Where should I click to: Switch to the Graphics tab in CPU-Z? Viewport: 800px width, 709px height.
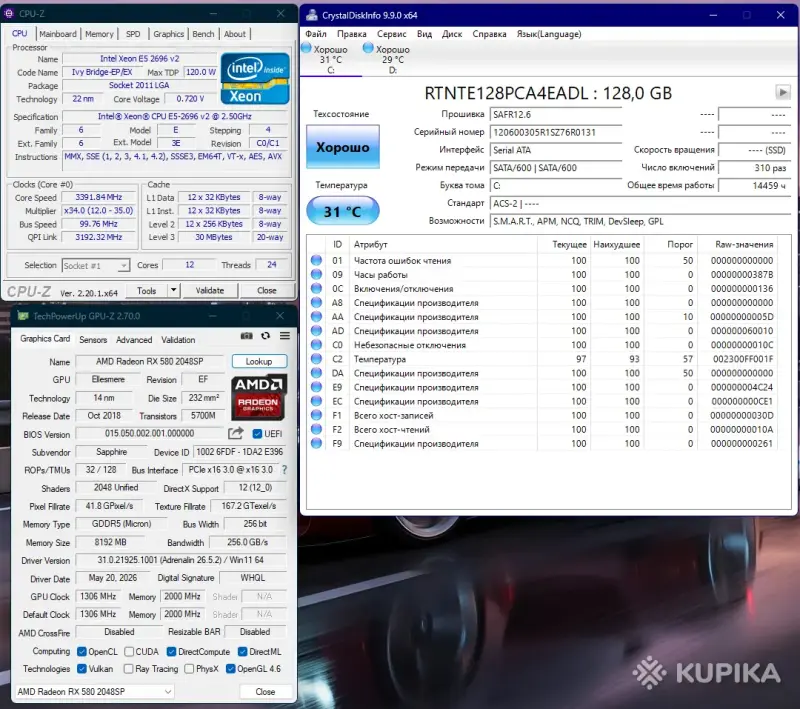coord(168,34)
